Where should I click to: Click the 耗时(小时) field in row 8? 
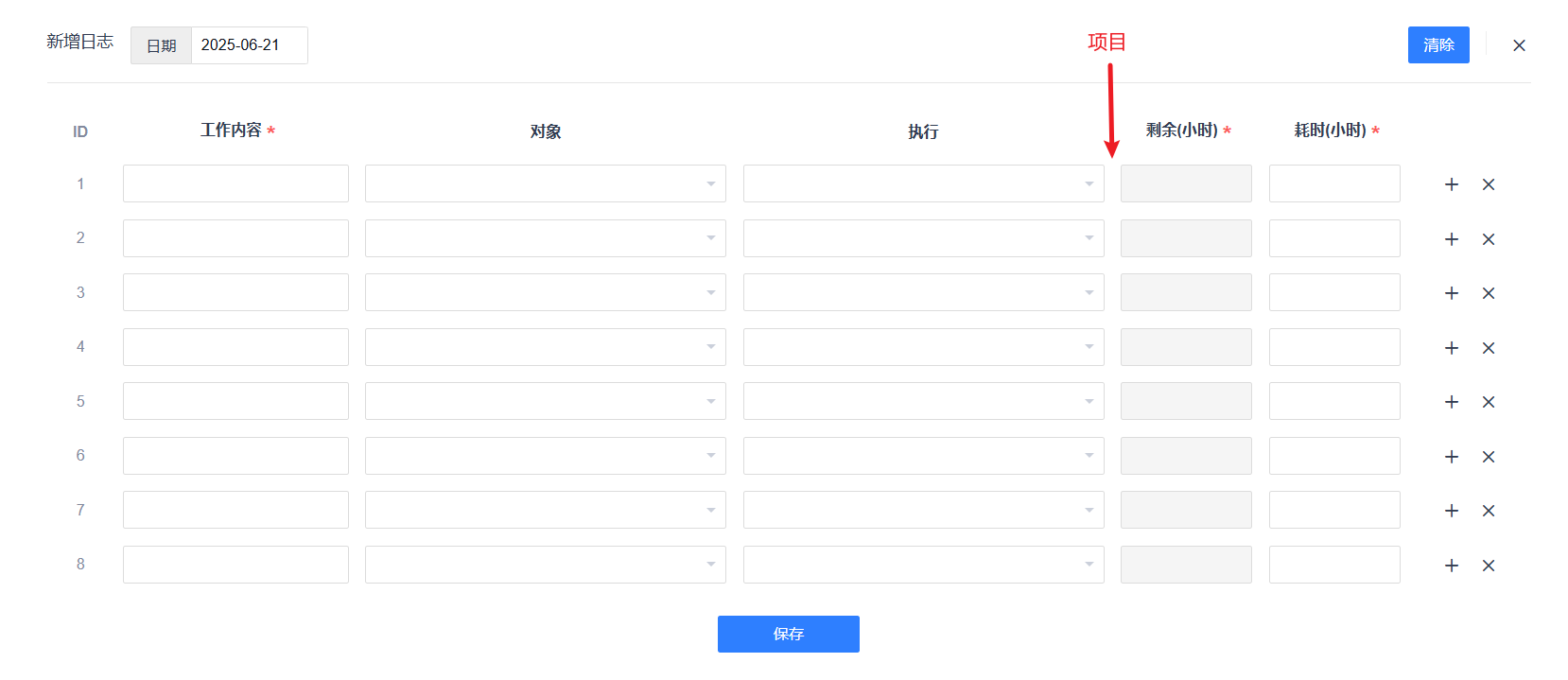point(1334,565)
